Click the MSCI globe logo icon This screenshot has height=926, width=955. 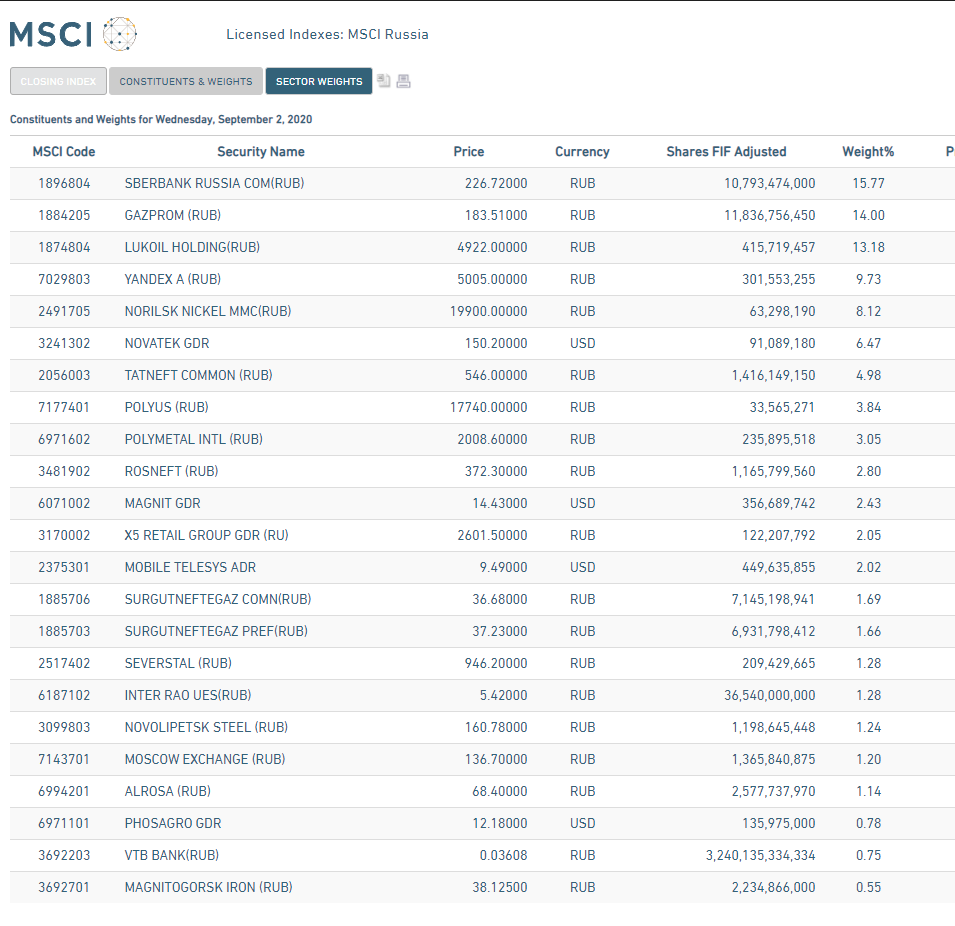click(x=120, y=33)
